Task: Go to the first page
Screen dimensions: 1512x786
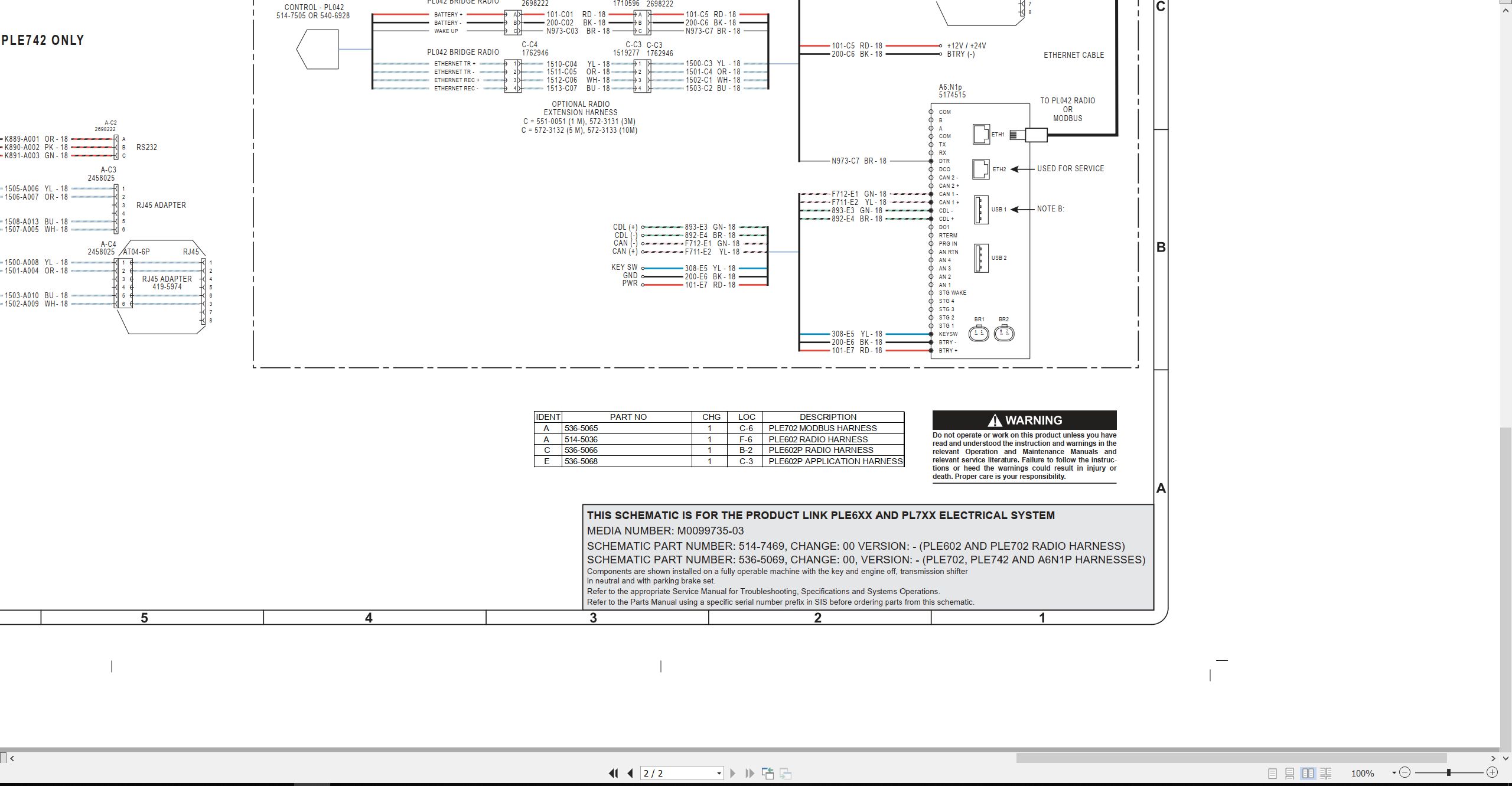Action: [x=614, y=773]
